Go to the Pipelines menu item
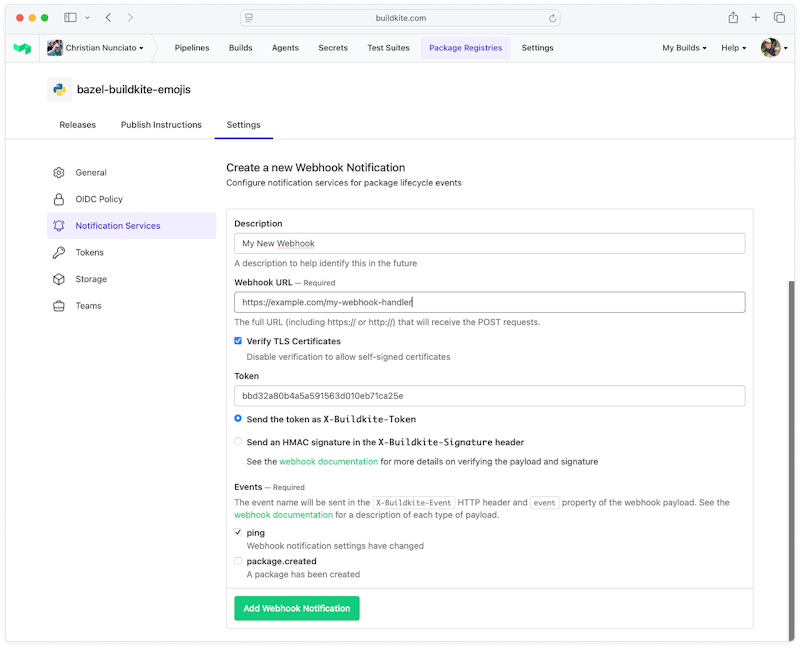Screen dimensions: 800x648 pos(191,47)
